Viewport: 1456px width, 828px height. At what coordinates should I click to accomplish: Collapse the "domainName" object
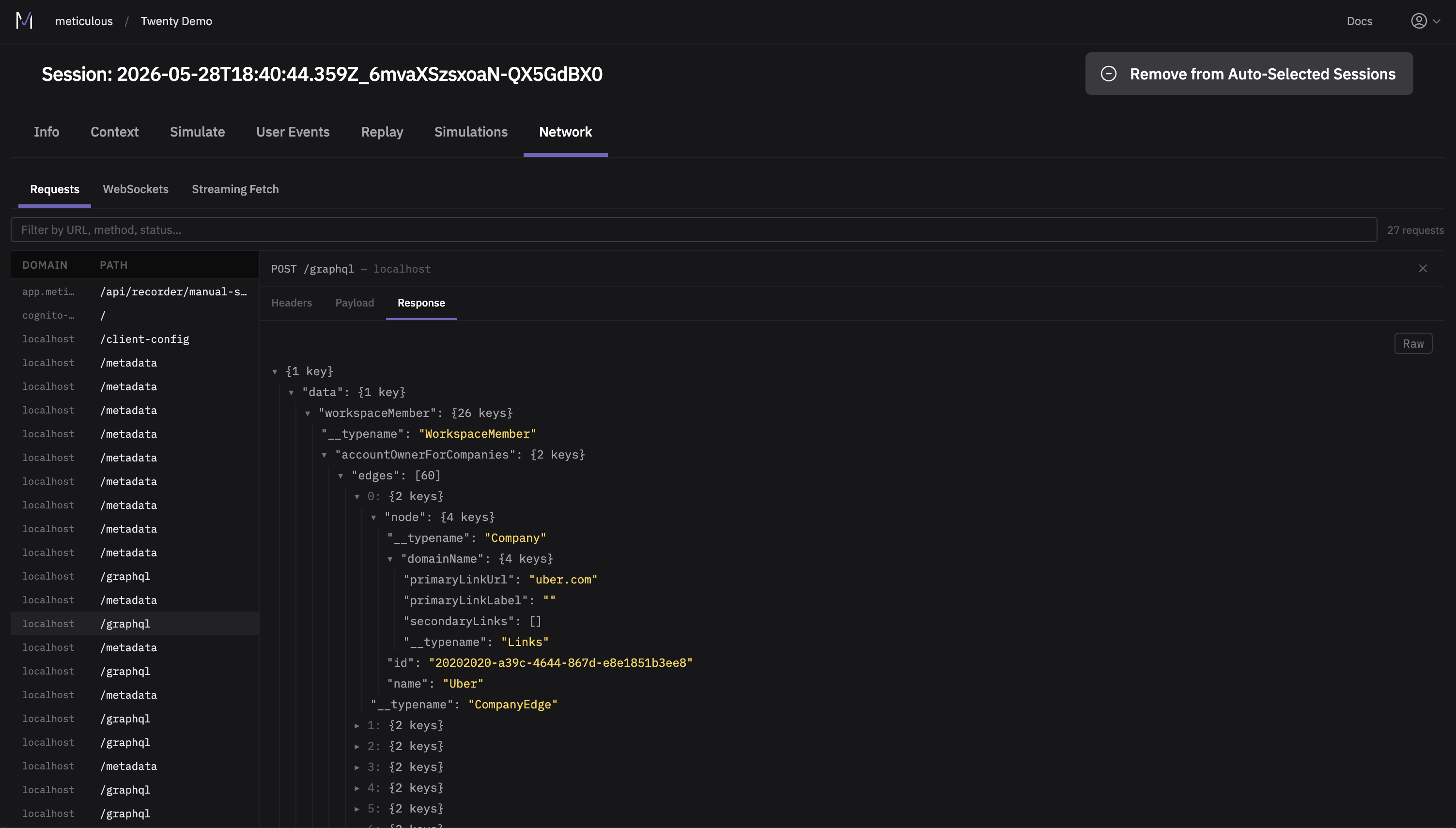coord(390,560)
